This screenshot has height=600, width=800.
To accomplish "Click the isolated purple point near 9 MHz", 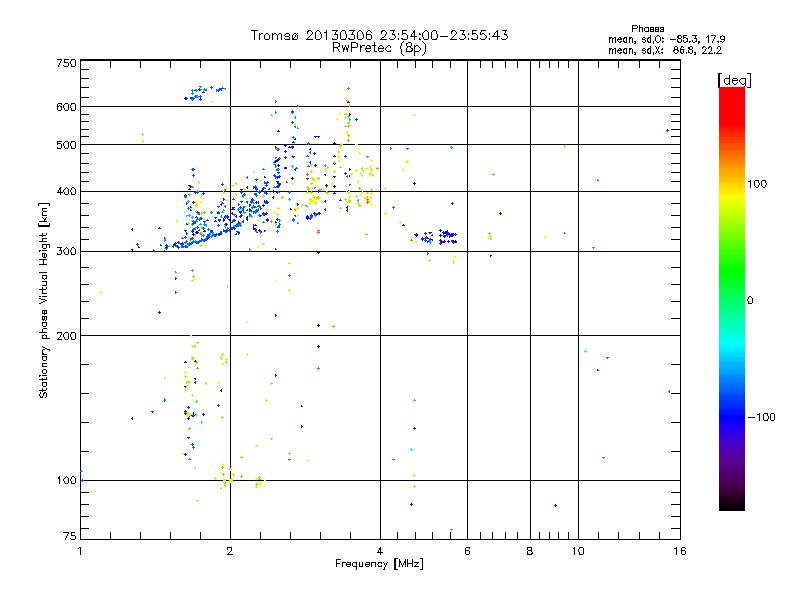I will [x=555, y=506].
